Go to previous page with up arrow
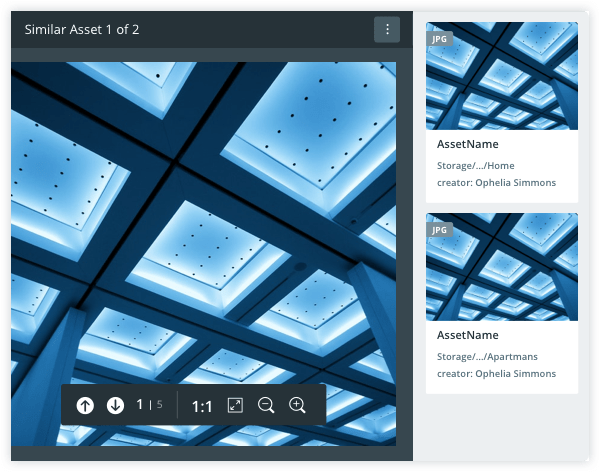Screen dimensions: 600x472 coord(85,405)
